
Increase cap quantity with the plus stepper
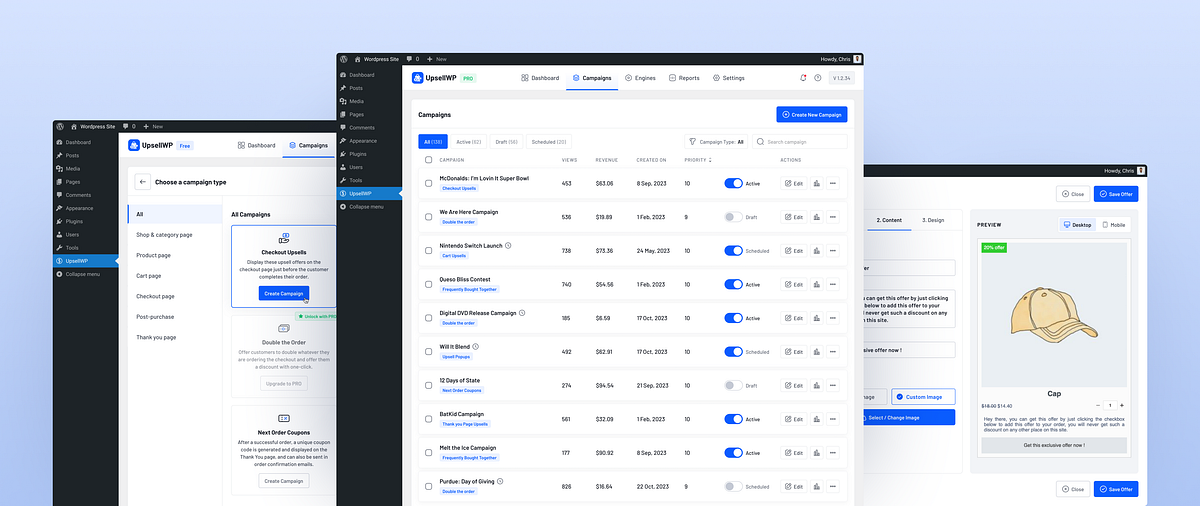pyautogui.click(x=1121, y=405)
